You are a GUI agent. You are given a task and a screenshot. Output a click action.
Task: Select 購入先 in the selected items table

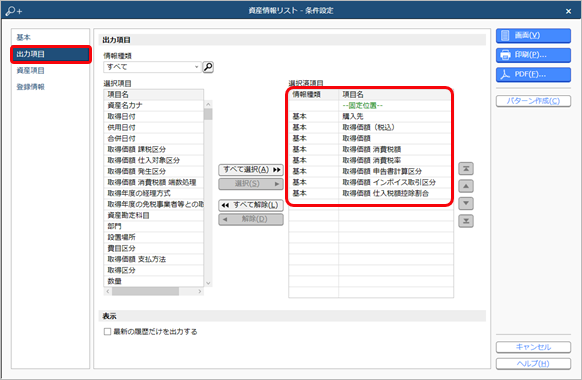[371, 117]
